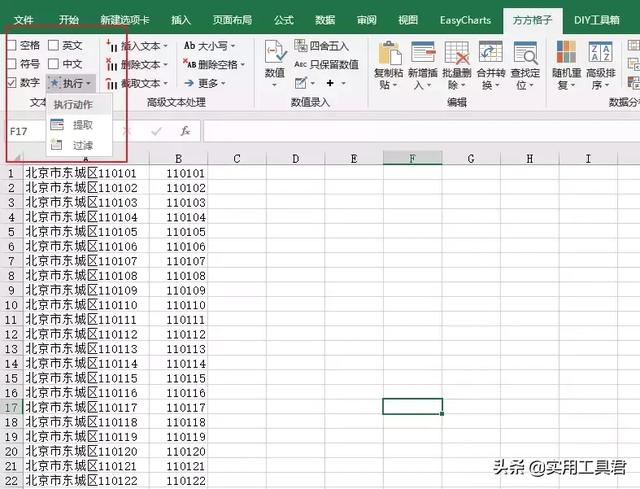The image size is (640, 489).
Task: Collapse the 执行 dropdown button
Action: coord(71,83)
